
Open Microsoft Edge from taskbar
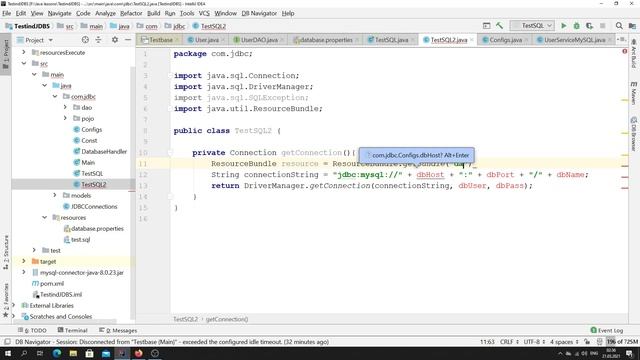56,353
